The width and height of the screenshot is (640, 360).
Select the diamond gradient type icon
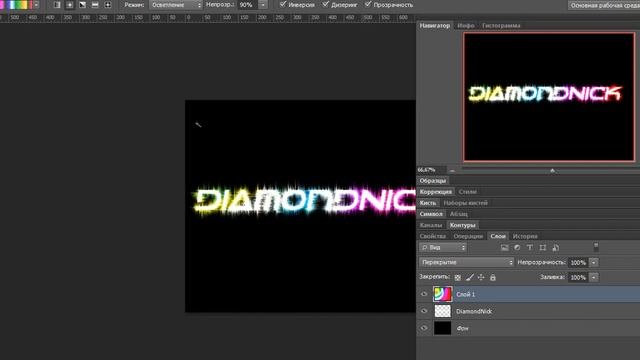(108, 5)
